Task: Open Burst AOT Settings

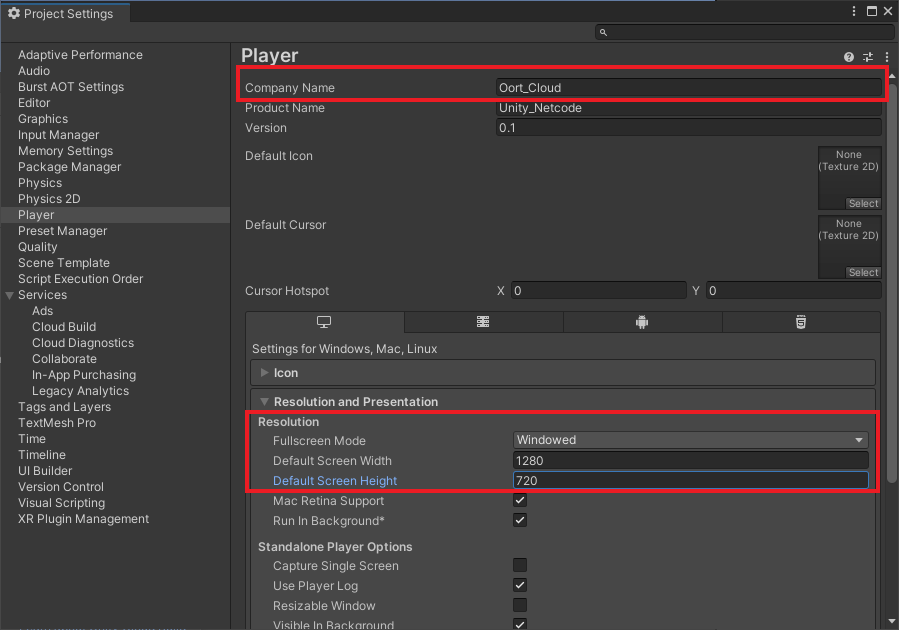Action: click(x=71, y=87)
